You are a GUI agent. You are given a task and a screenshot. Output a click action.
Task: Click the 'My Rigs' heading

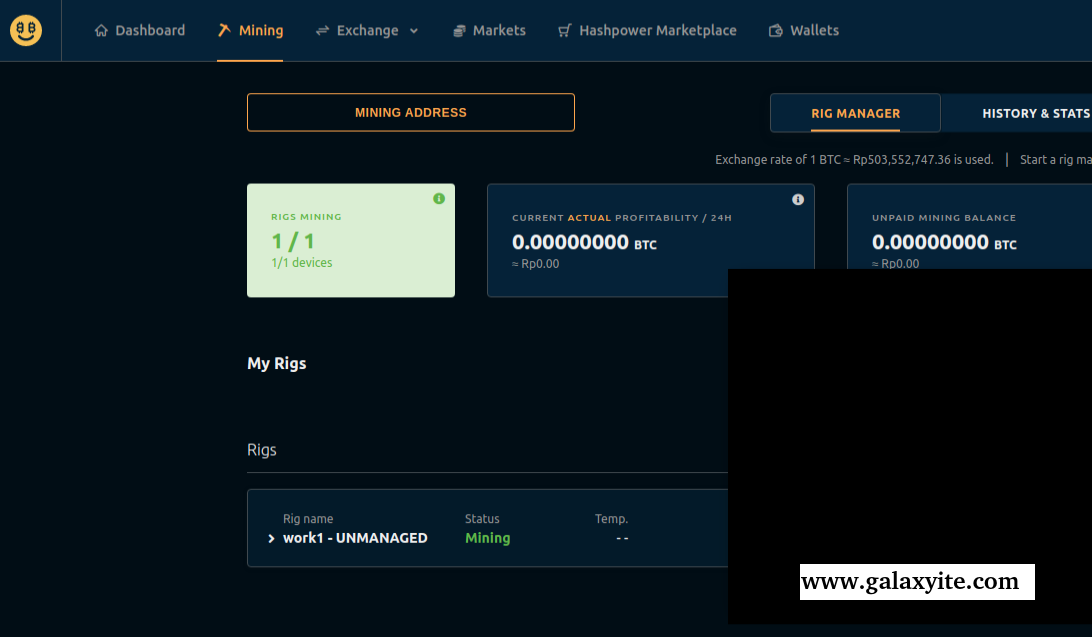(x=276, y=363)
